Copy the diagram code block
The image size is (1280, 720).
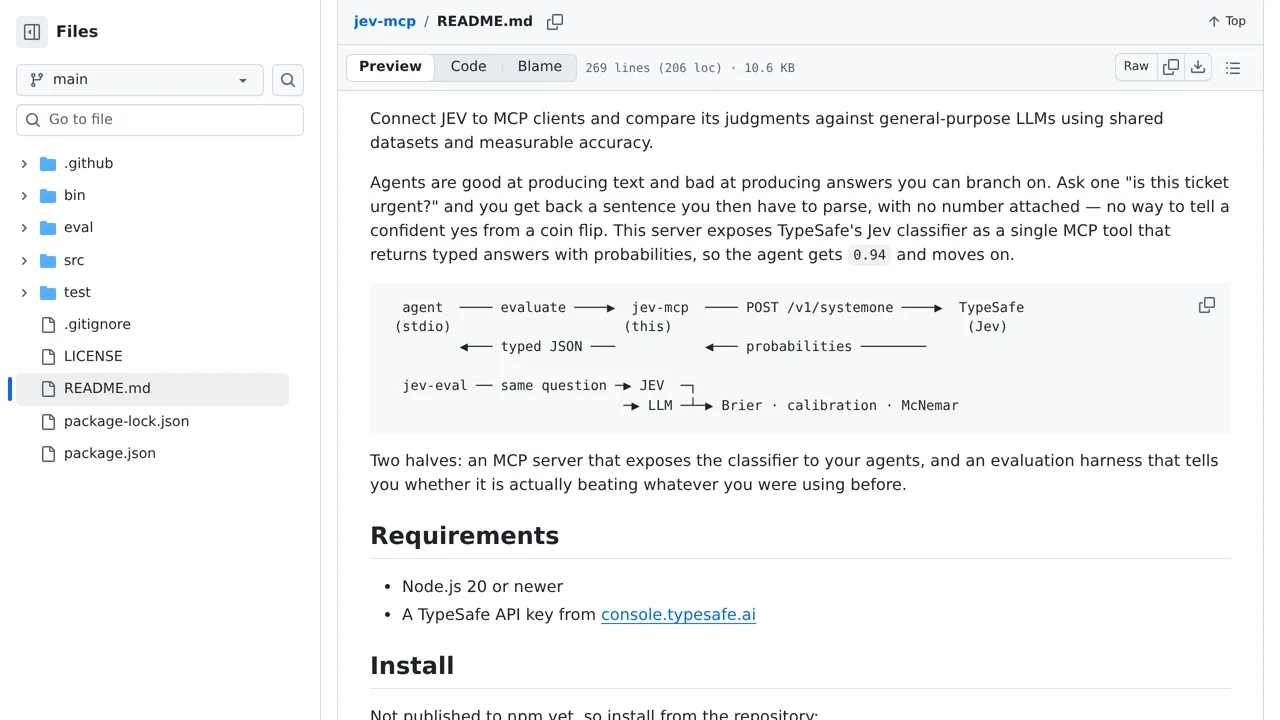pos(1207,305)
